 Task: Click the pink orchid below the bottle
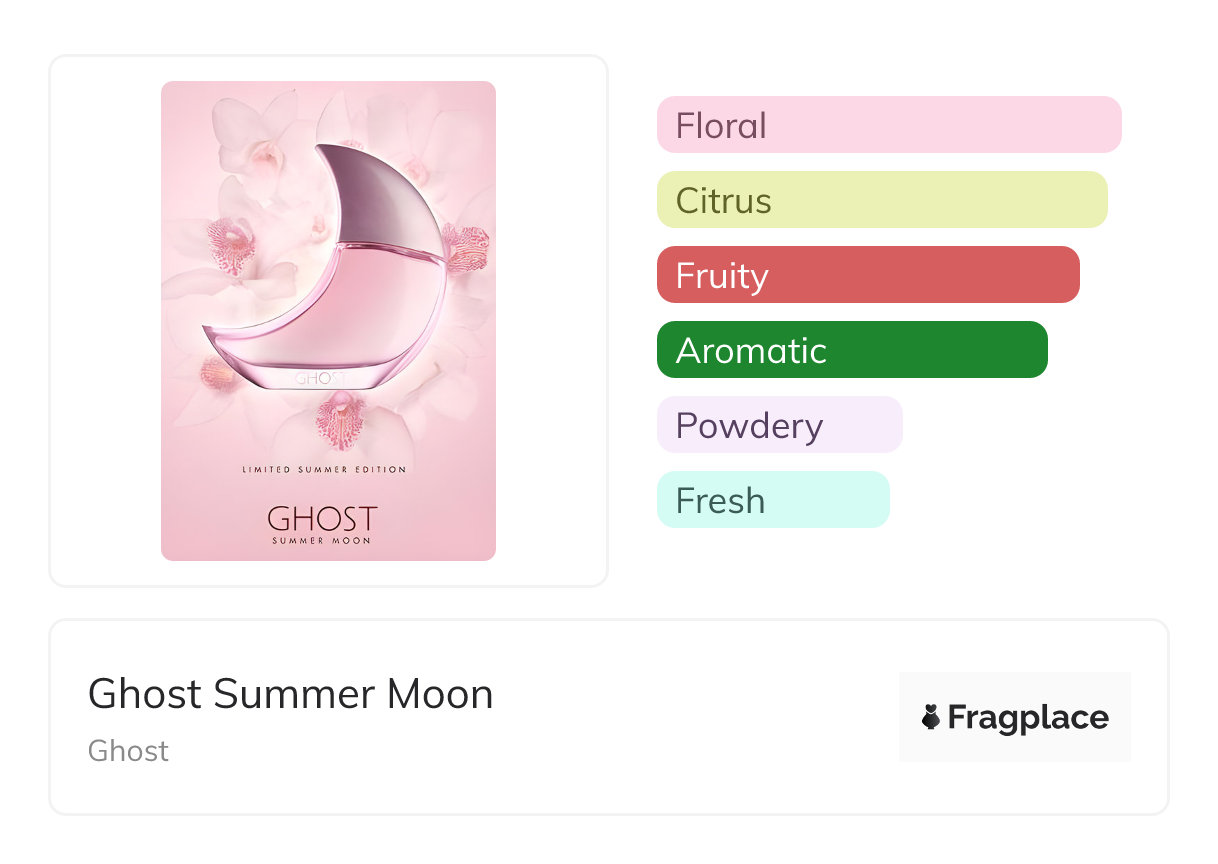tap(342, 420)
